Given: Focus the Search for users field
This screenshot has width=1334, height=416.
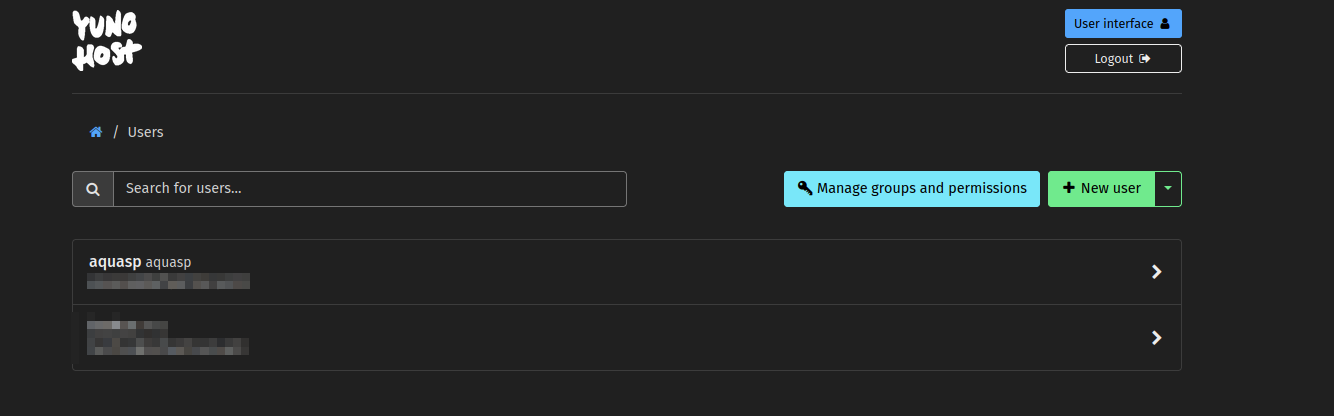Looking at the screenshot, I should coord(370,189).
